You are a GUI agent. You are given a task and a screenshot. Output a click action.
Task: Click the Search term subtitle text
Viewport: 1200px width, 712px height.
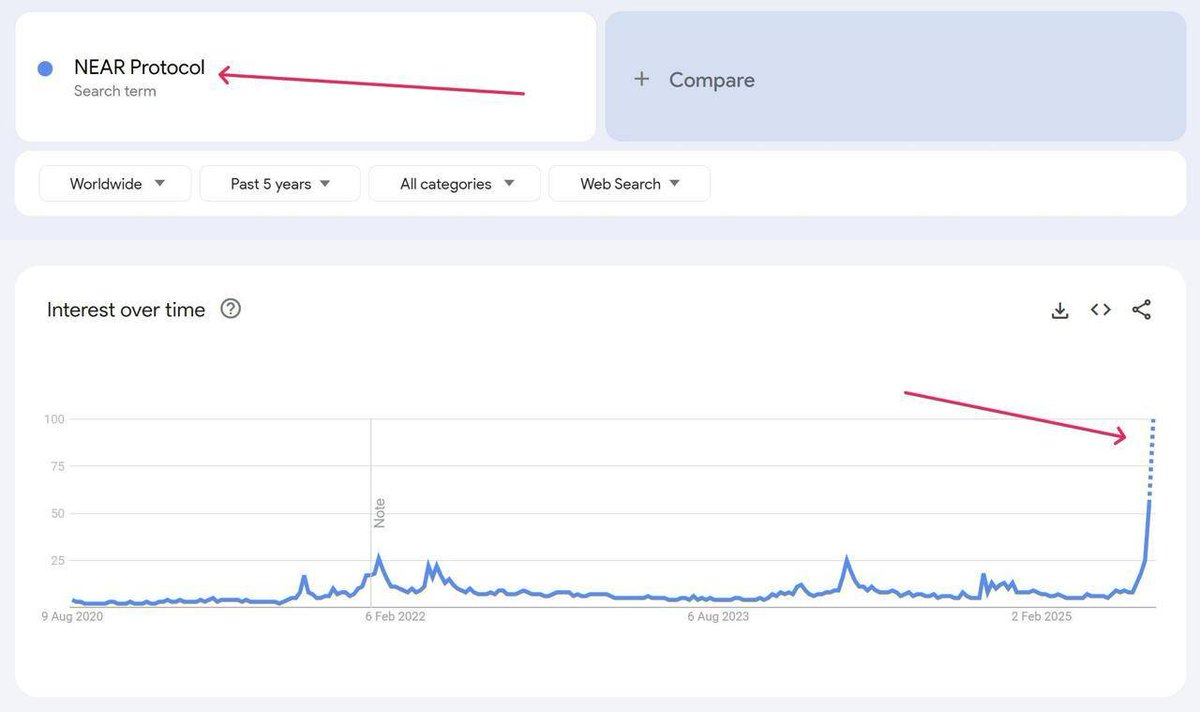[115, 91]
